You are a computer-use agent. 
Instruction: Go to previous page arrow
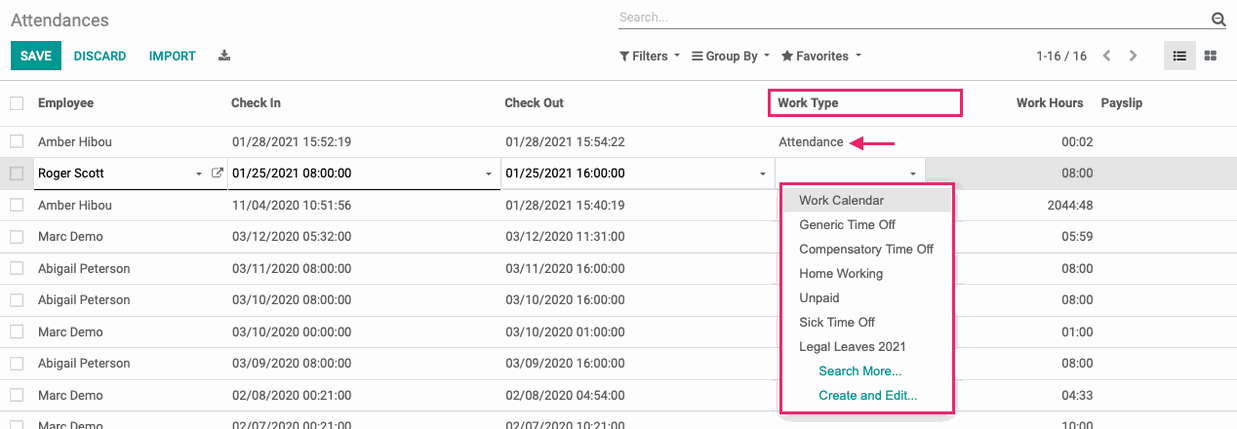coord(1107,56)
